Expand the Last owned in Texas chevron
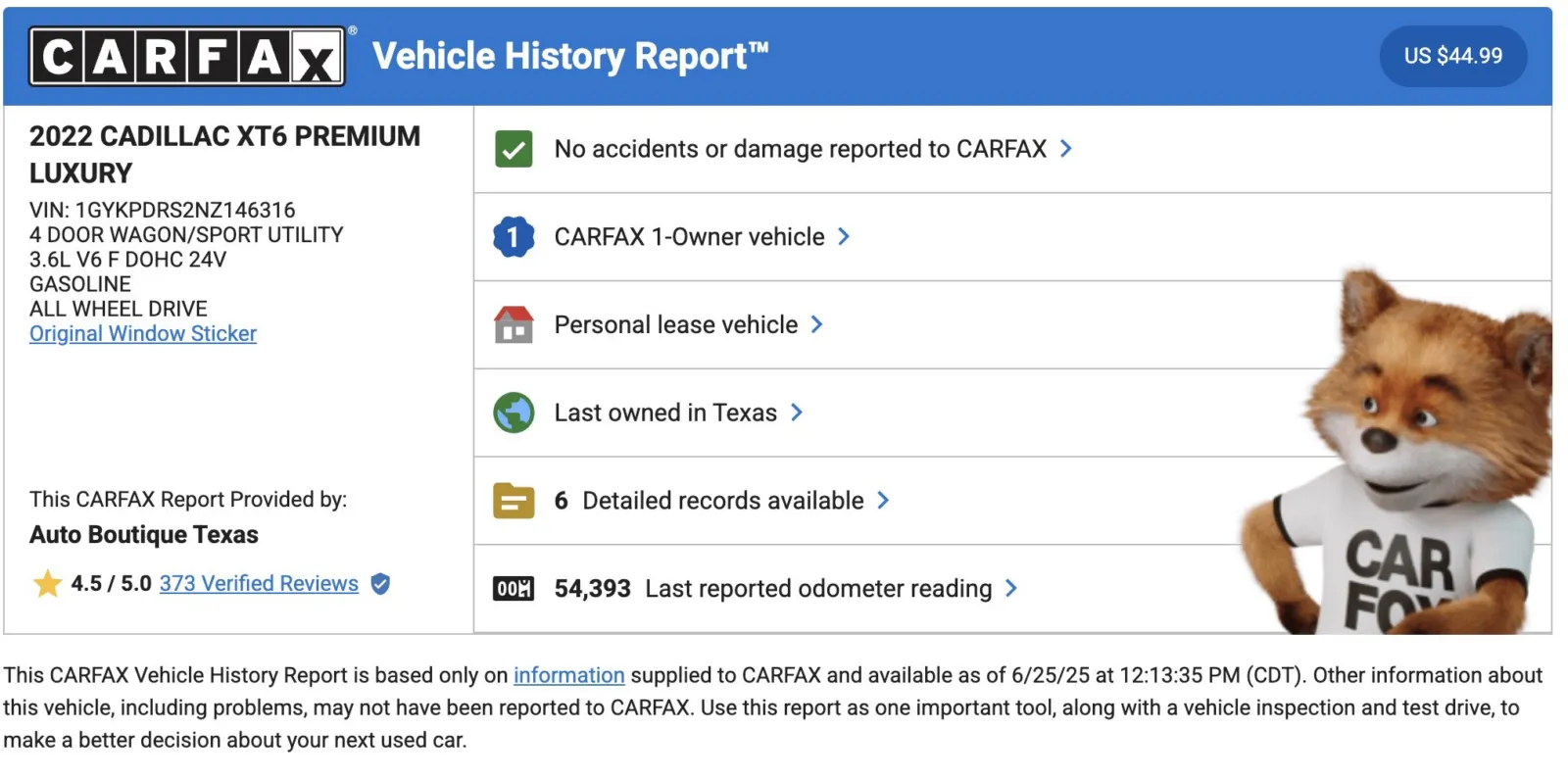Image resolution: width=1568 pixels, height=779 pixels. click(797, 413)
